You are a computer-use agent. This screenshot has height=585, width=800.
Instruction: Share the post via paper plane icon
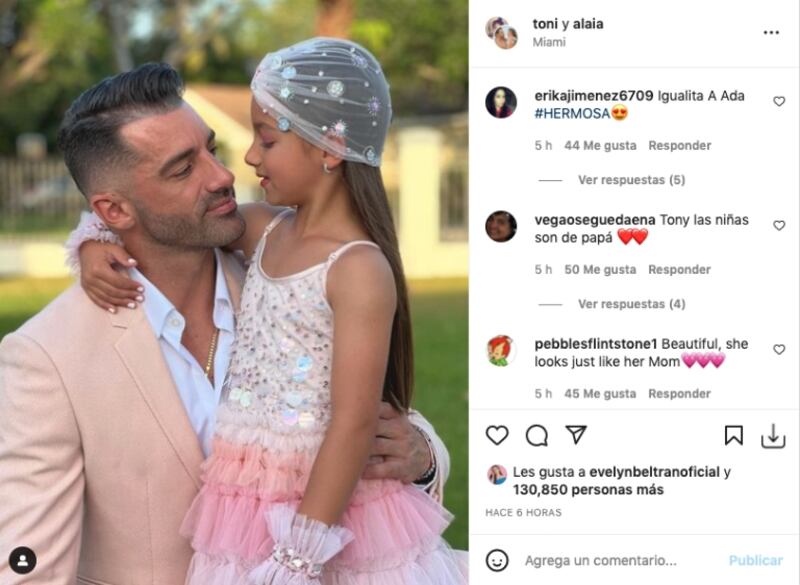[x=576, y=435]
